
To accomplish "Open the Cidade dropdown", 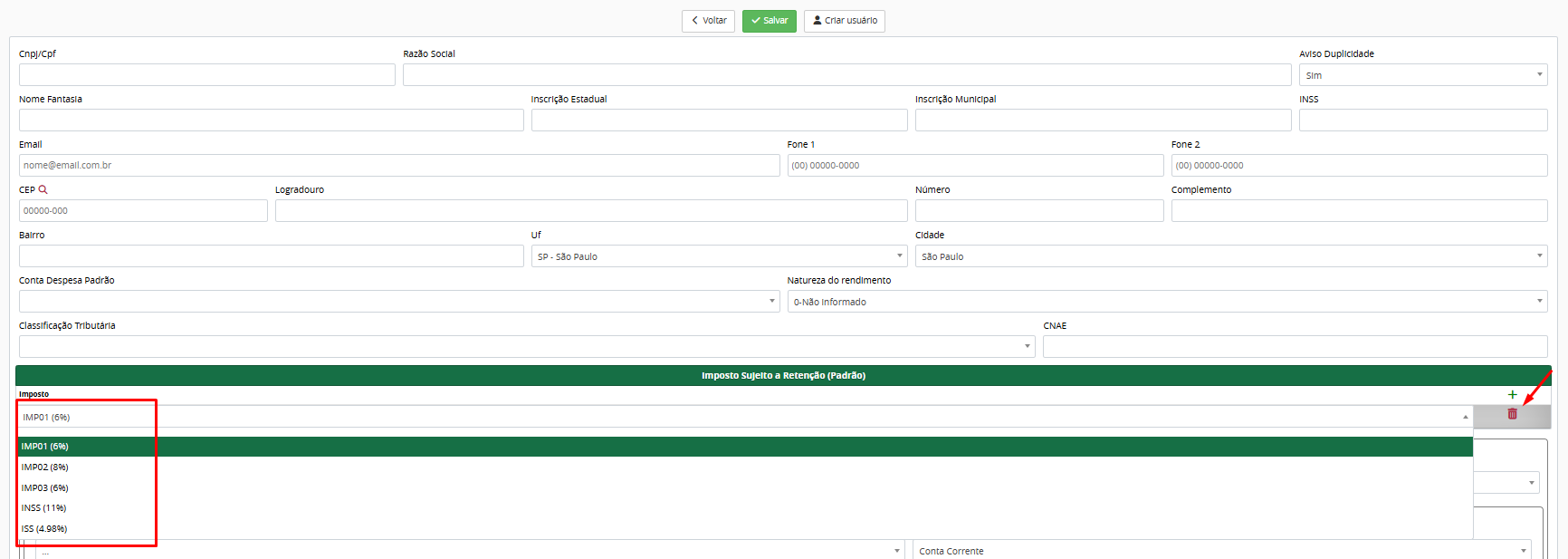I will 1230,256.
